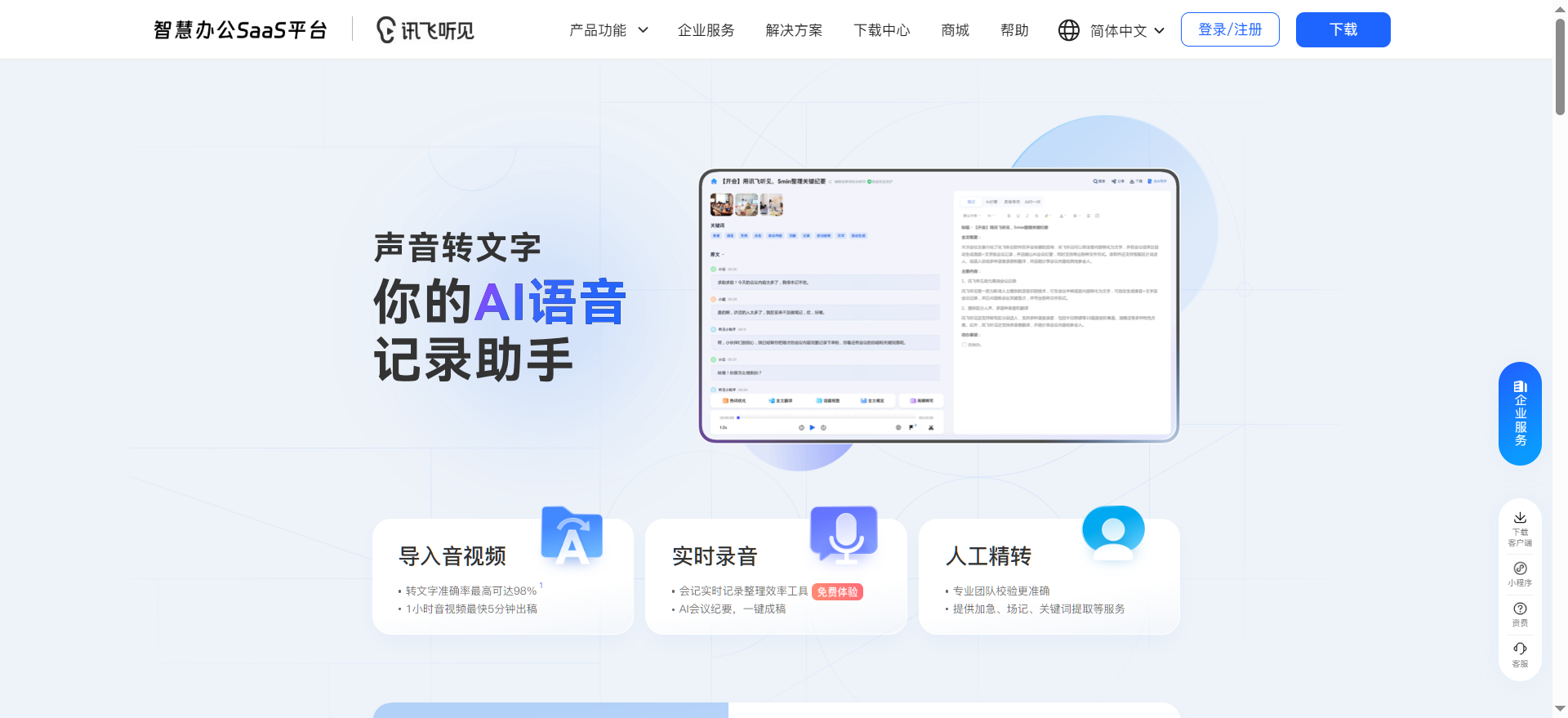1568x718 pixels.
Task: Click the enterprise icon atop 企业服务 floating button
Action: (x=1520, y=386)
